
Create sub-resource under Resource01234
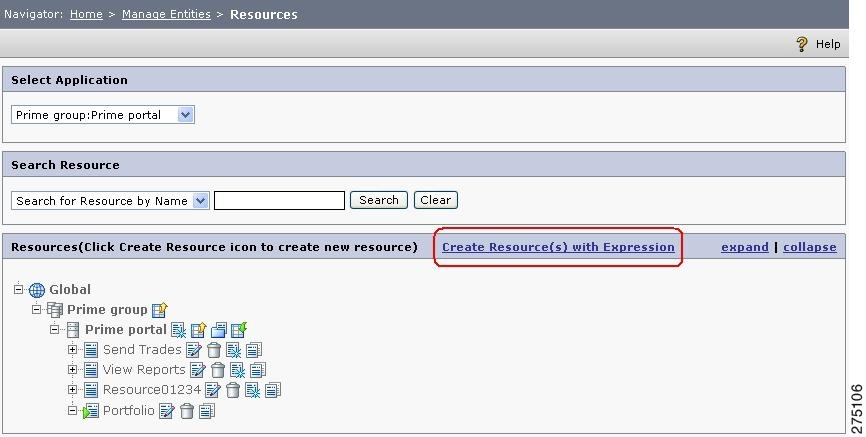(252, 391)
